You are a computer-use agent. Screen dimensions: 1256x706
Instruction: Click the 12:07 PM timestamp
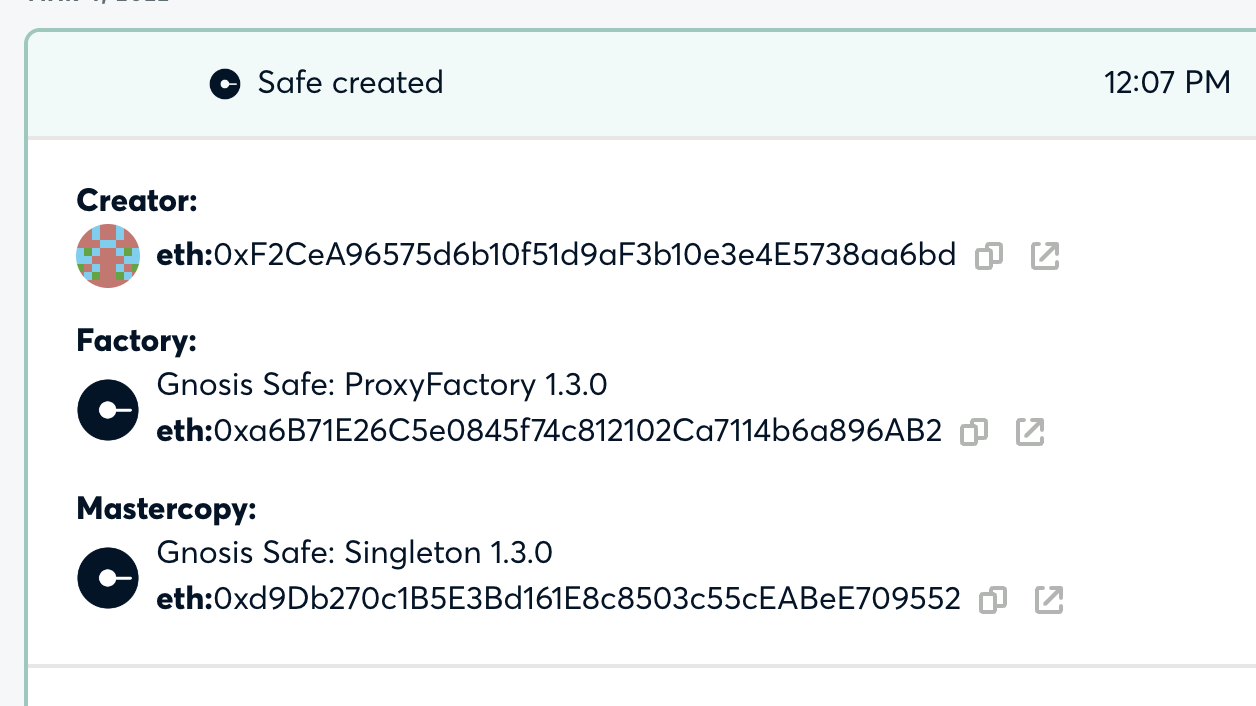click(x=1168, y=83)
